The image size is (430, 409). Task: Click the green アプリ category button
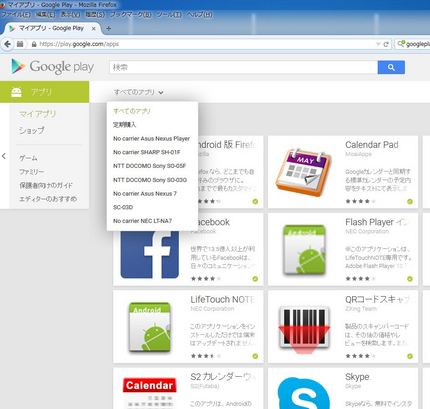[x=44, y=92]
